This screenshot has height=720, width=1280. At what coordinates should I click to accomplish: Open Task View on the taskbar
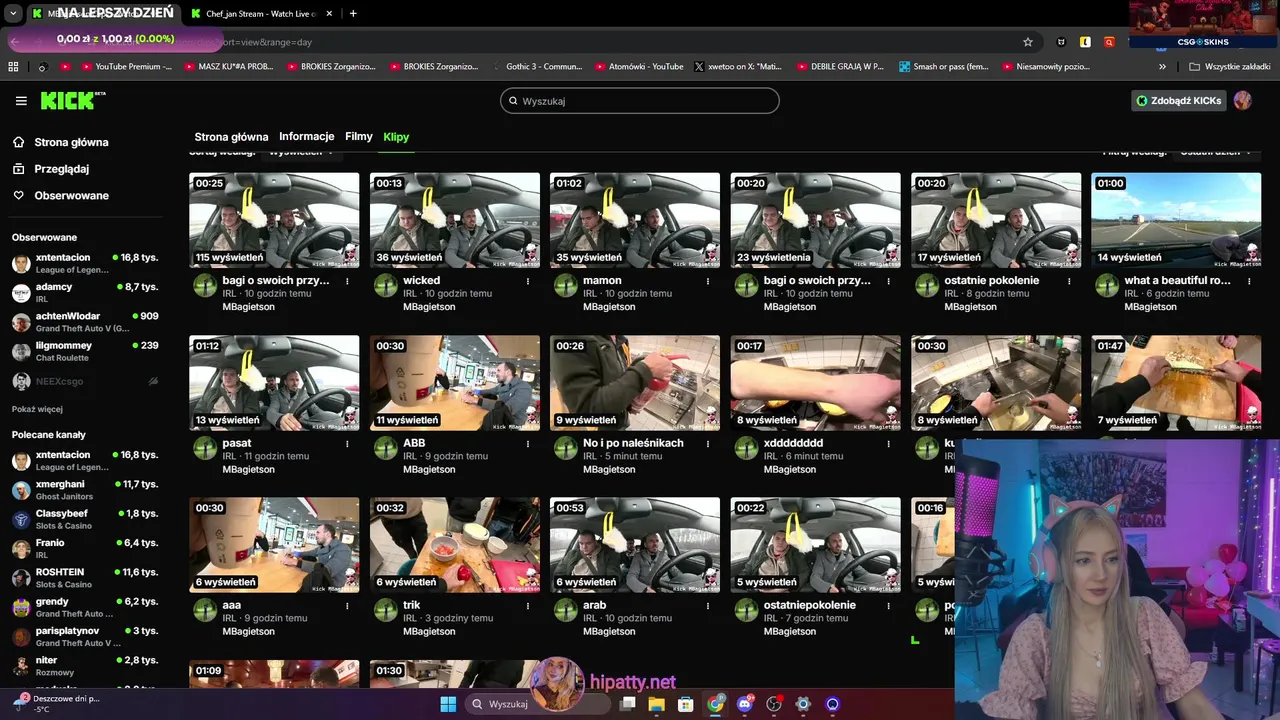(627, 704)
